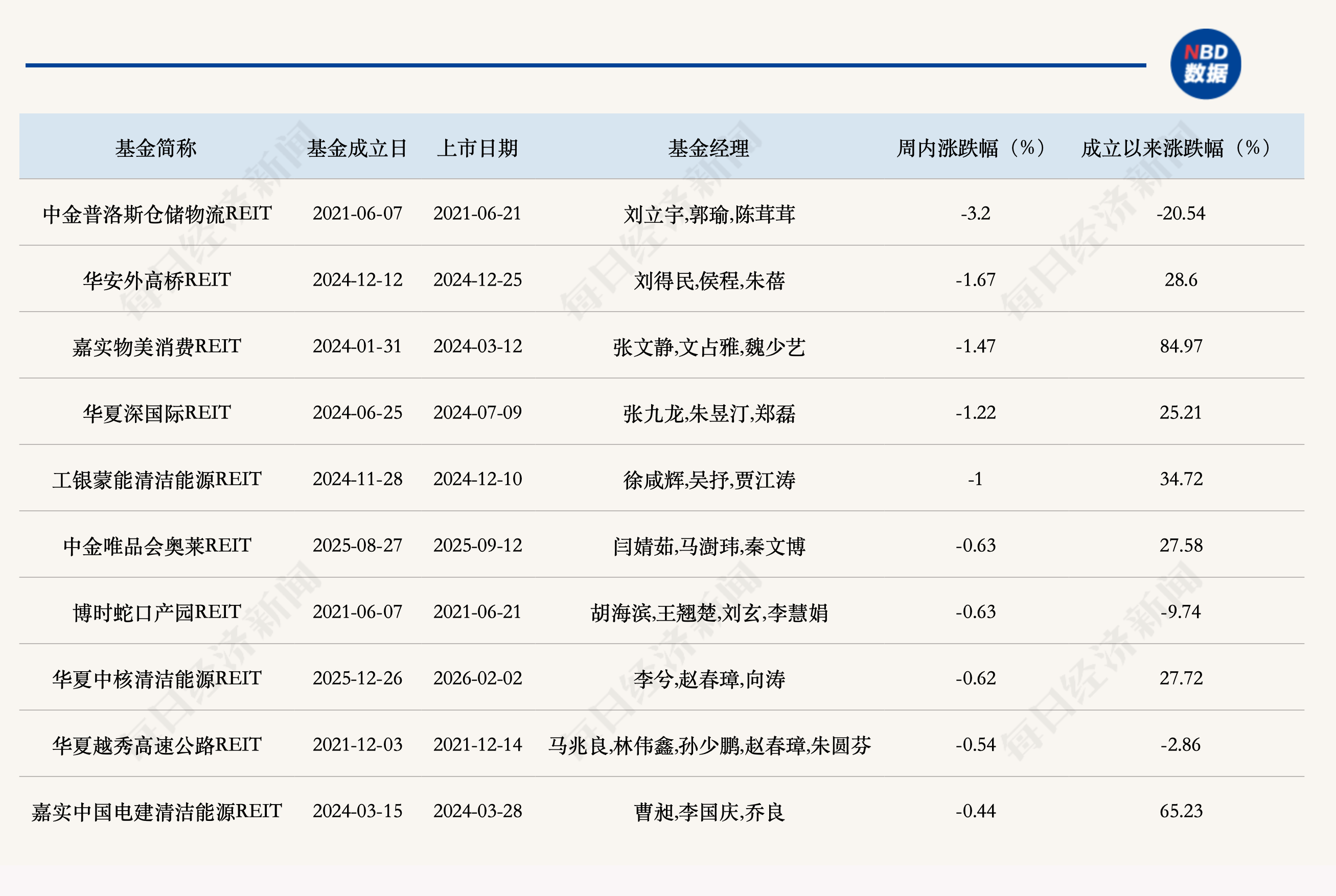Click listing date 2026-02-02

click(477, 678)
